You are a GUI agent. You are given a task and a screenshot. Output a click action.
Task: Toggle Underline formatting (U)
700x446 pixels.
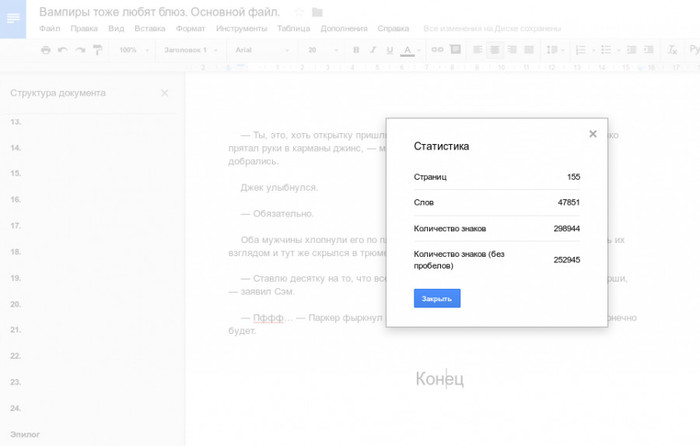[390, 50]
